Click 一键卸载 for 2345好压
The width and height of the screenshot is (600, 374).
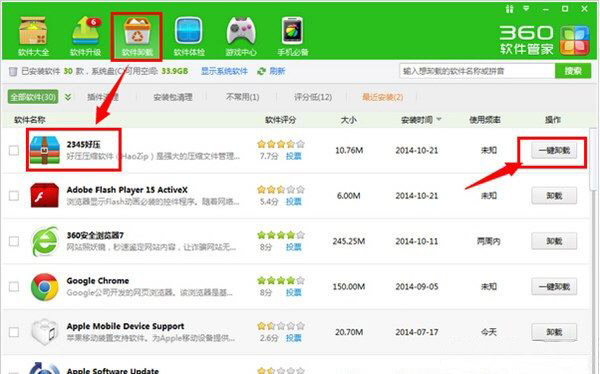point(554,150)
